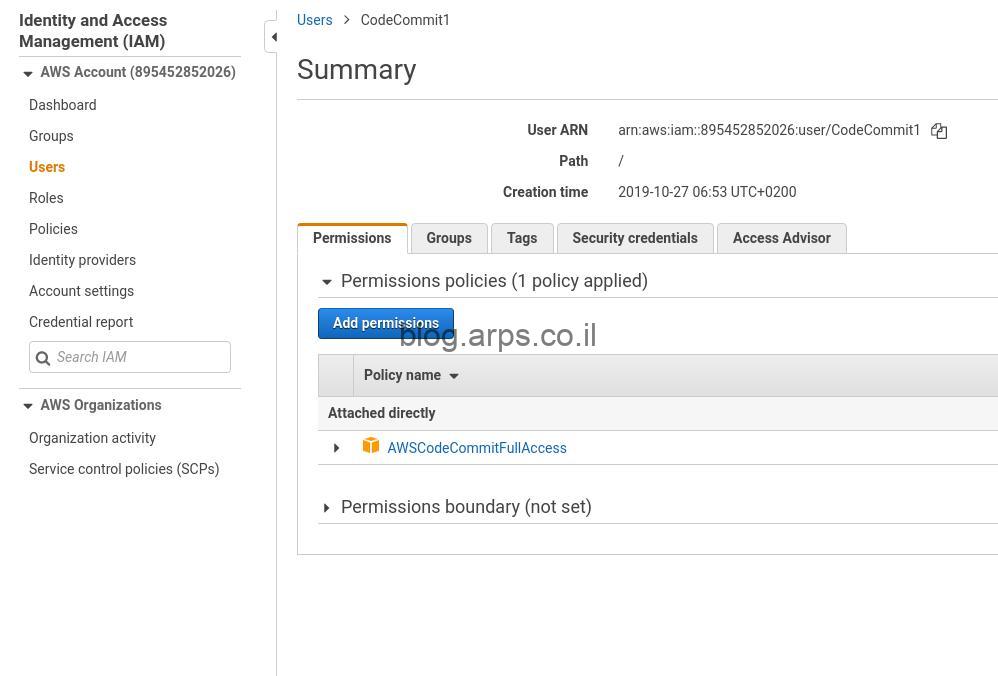Click the Add permissions button
This screenshot has width=998, height=676.
tap(386, 323)
